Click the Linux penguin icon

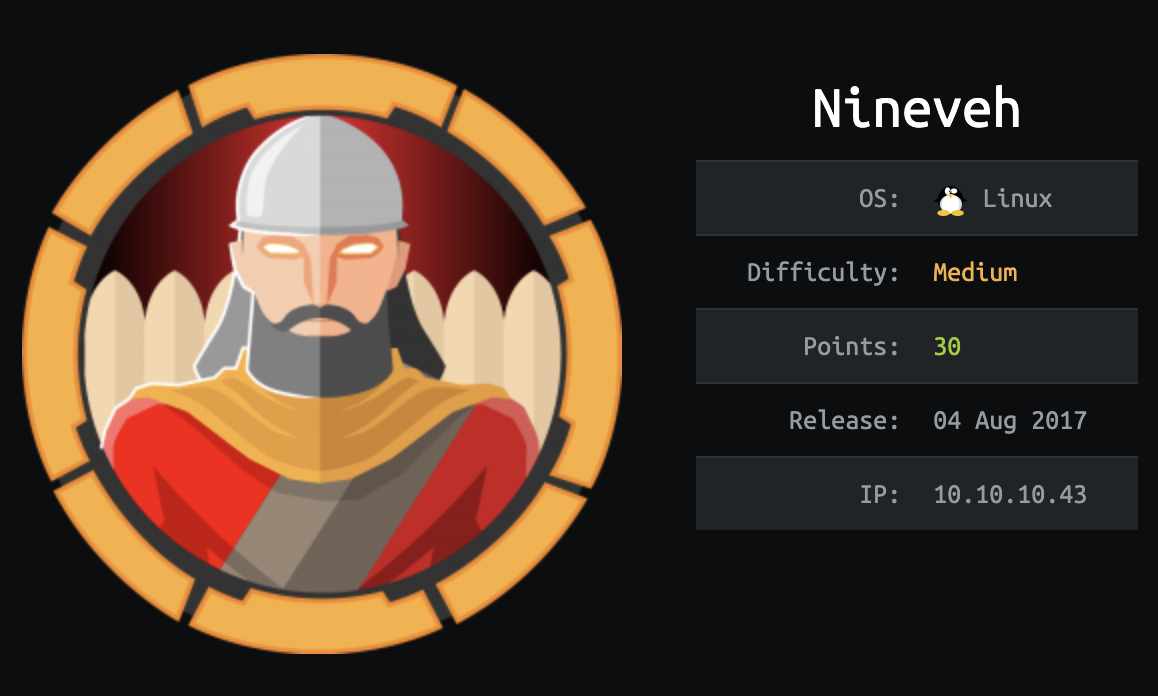pyautogui.click(x=950, y=200)
